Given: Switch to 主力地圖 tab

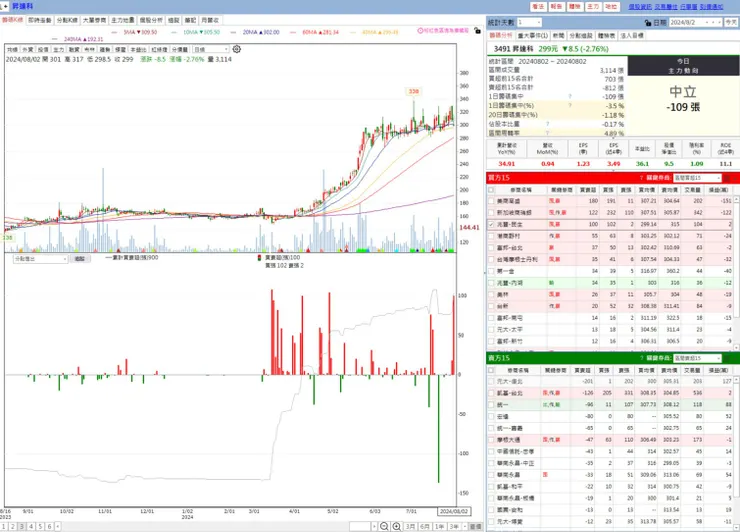Looking at the screenshot, I should (x=123, y=20).
